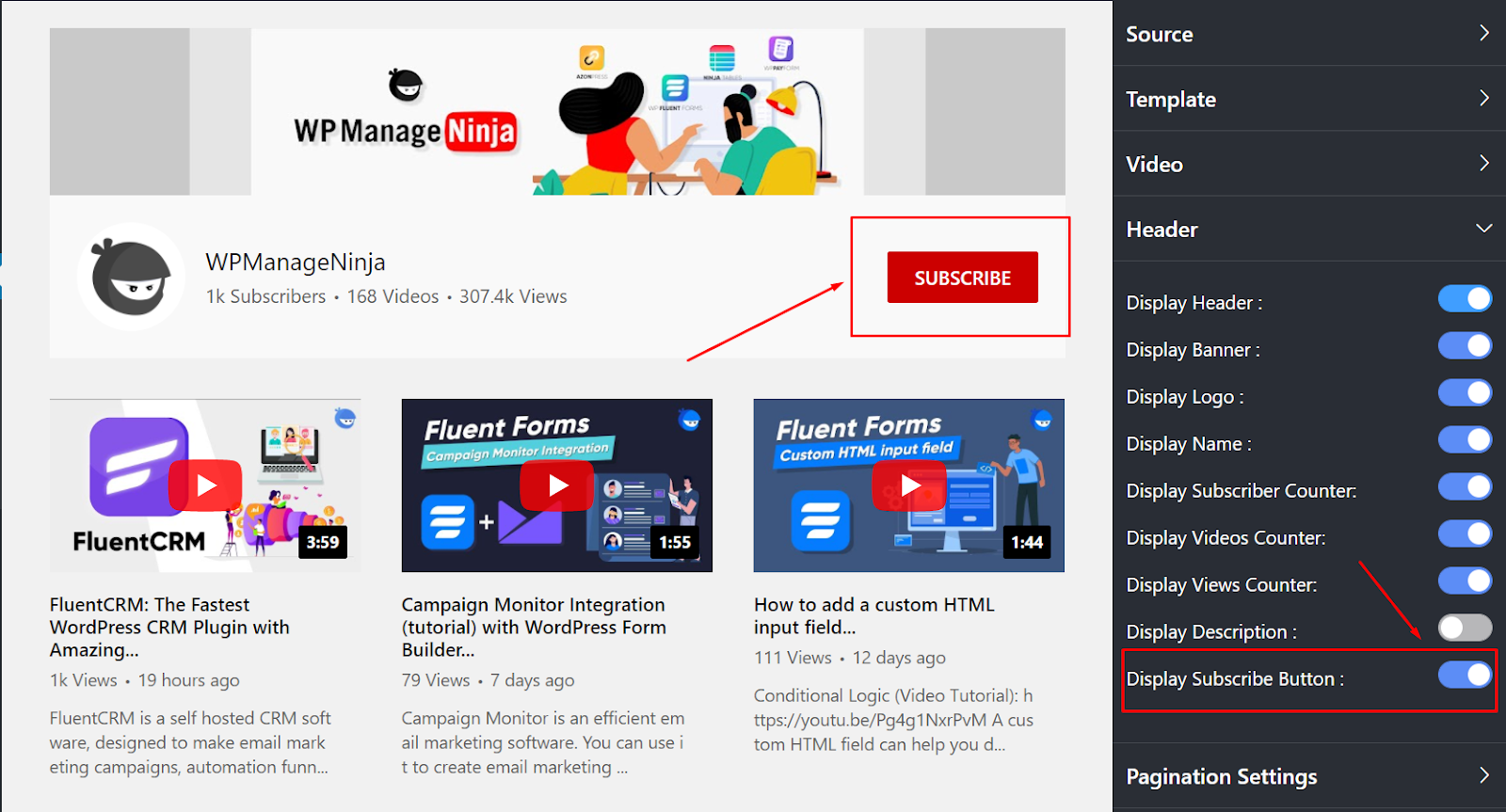The height and width of the screenshot is (812, 1506).
Task: Click the '79 Views' text
Action: pos(436,680)
